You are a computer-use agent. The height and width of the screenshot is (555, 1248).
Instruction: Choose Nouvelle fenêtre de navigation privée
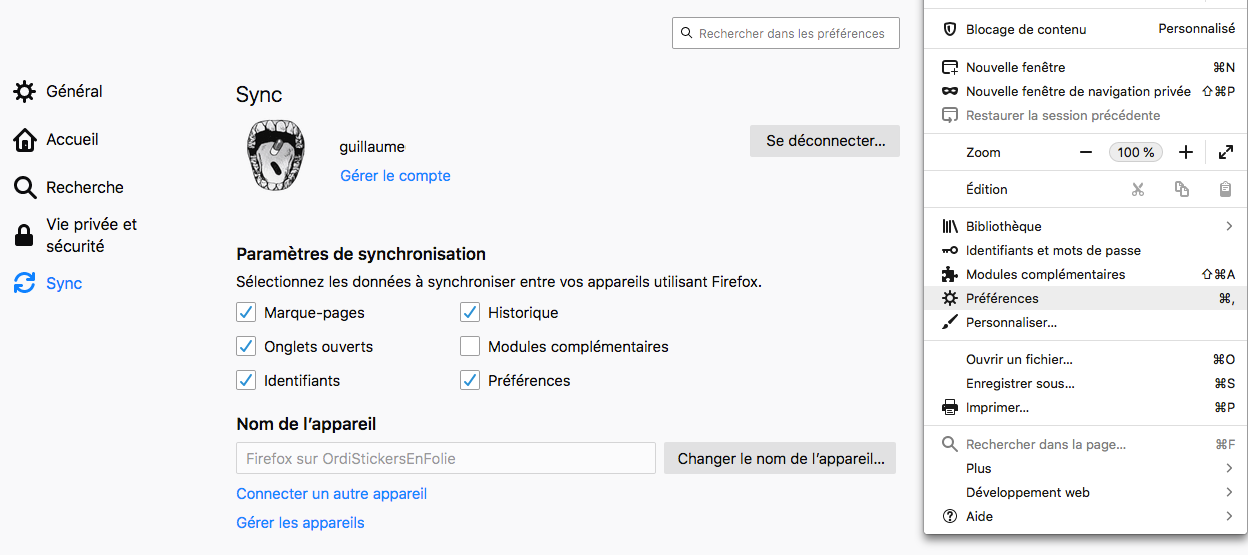tap(1086, 91)
